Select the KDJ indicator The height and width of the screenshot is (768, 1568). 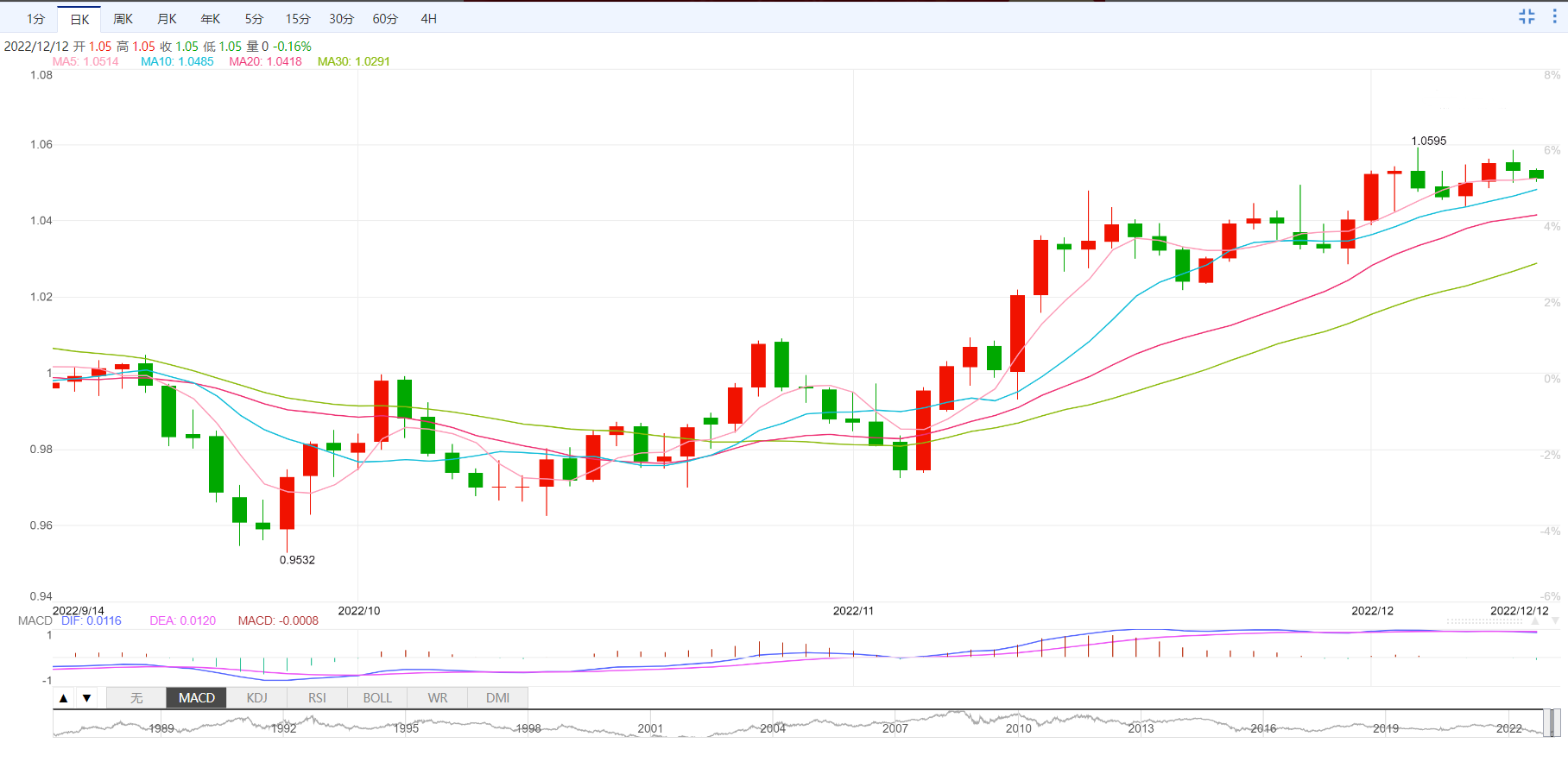pyautogui.click(x=256, y=698)
